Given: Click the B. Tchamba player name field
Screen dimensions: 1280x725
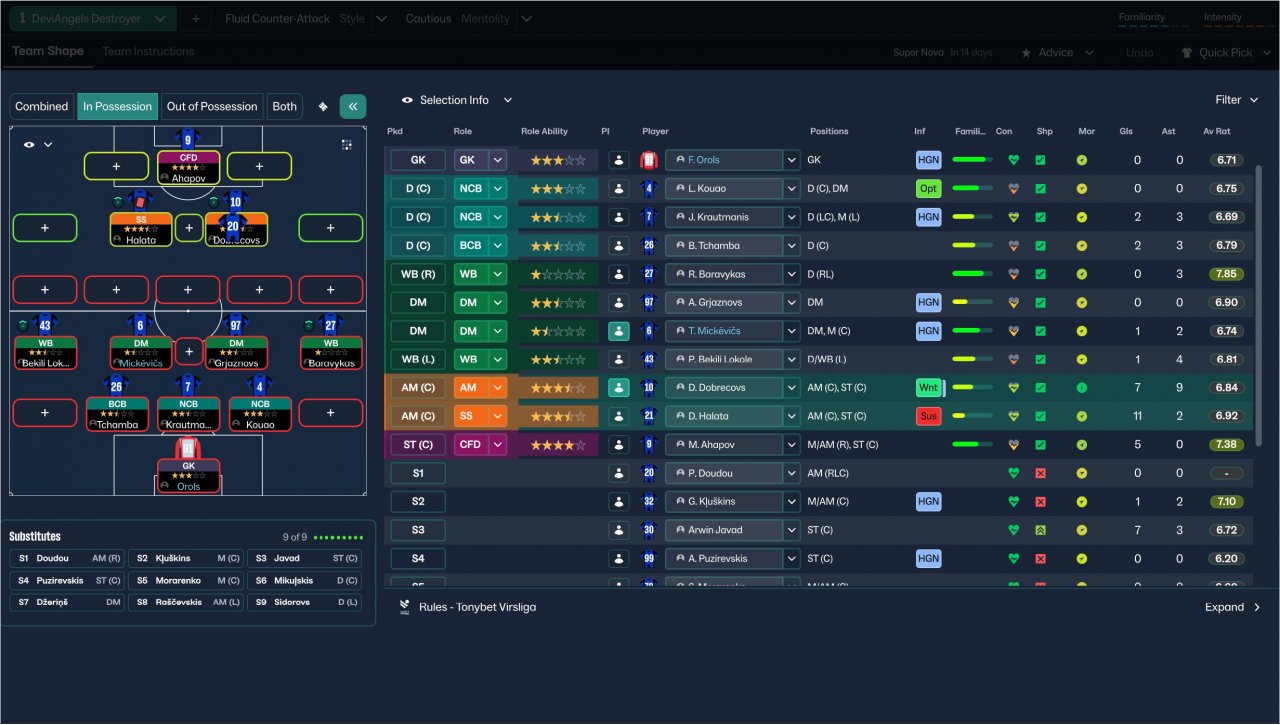Looking at the screenshot, I should tap(723, 245).
